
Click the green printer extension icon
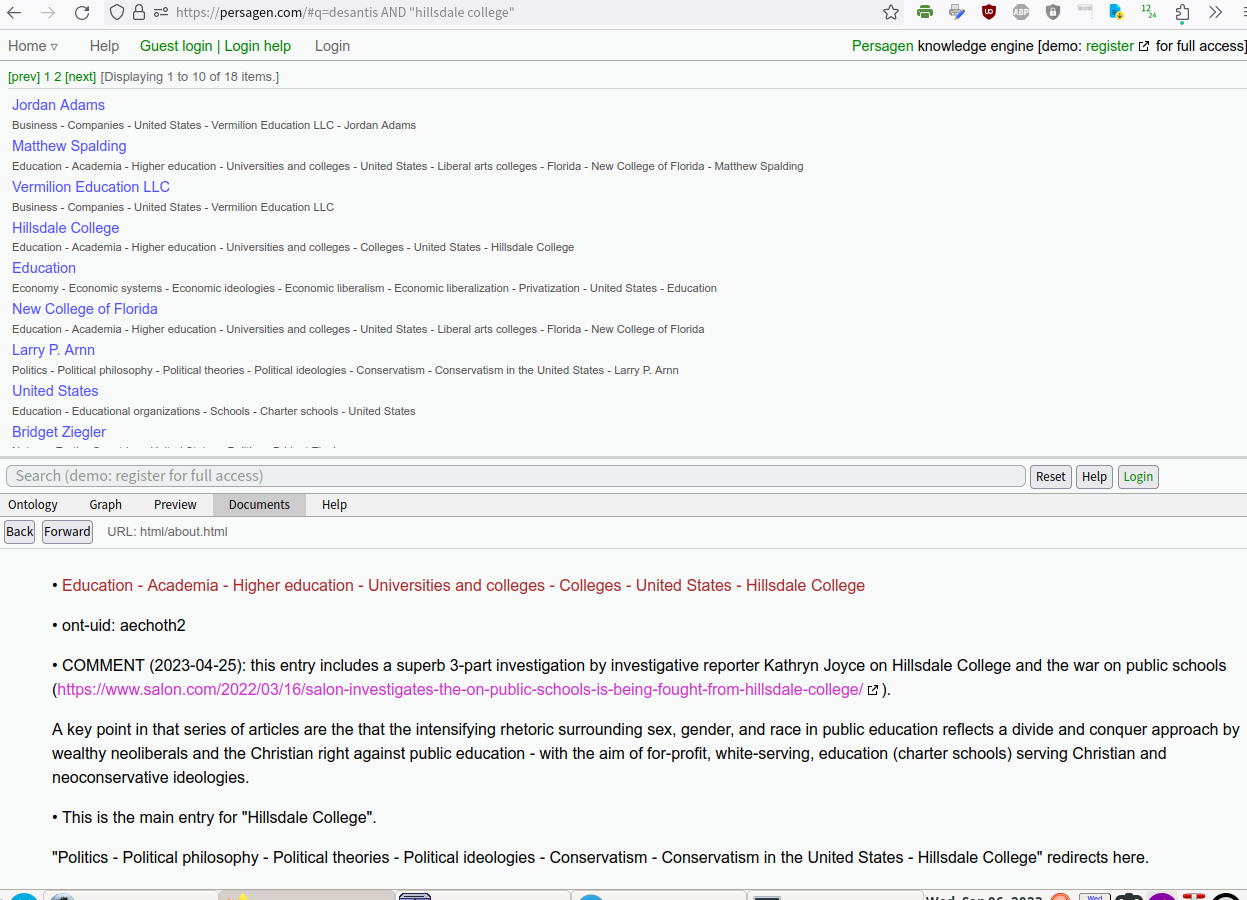[x=925, y=13]
